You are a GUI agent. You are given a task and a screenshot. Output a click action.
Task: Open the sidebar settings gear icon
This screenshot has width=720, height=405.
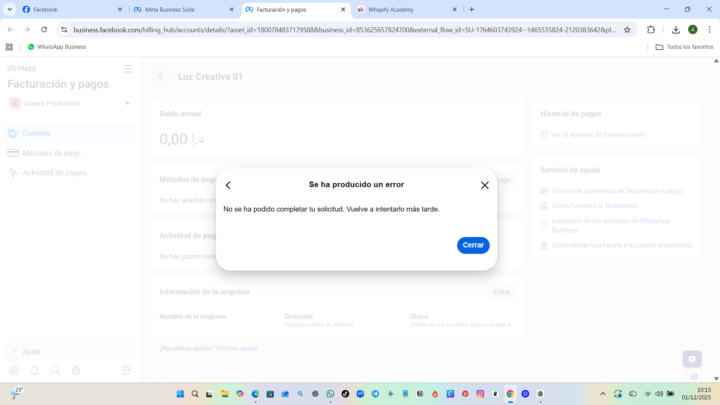click(x=14, y=370)
